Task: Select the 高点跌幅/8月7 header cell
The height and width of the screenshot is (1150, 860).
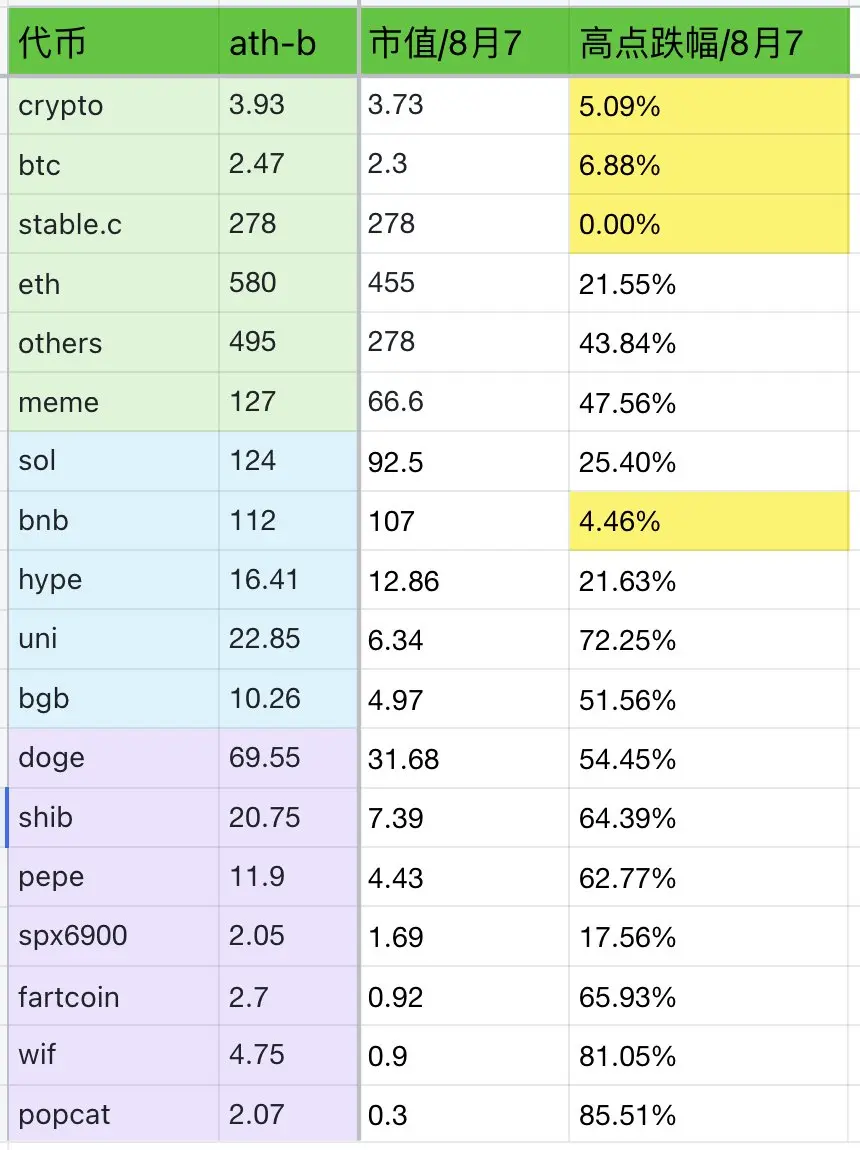Action: click(709, 42)
